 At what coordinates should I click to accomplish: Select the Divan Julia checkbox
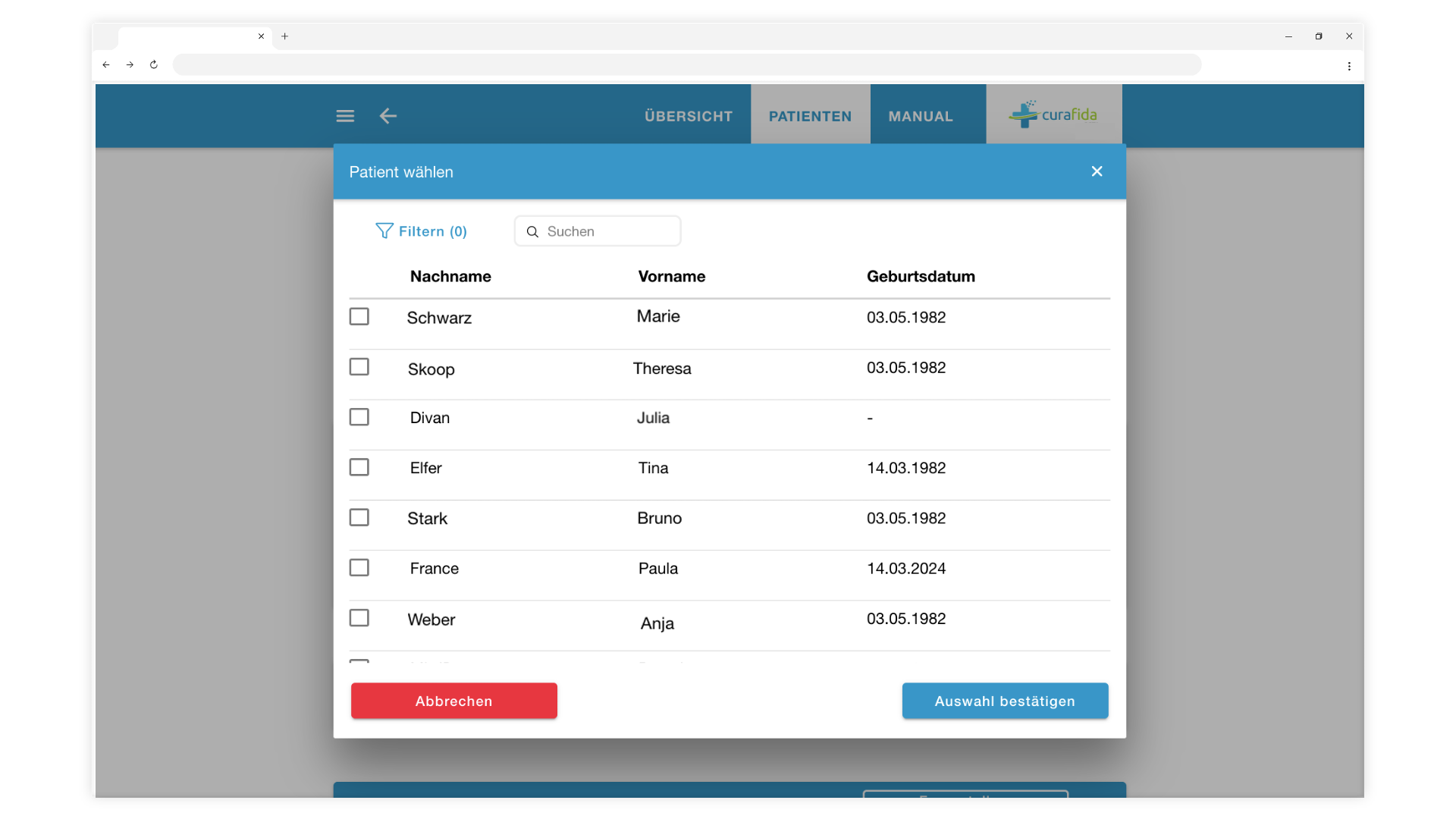click(x=359, y=417)
